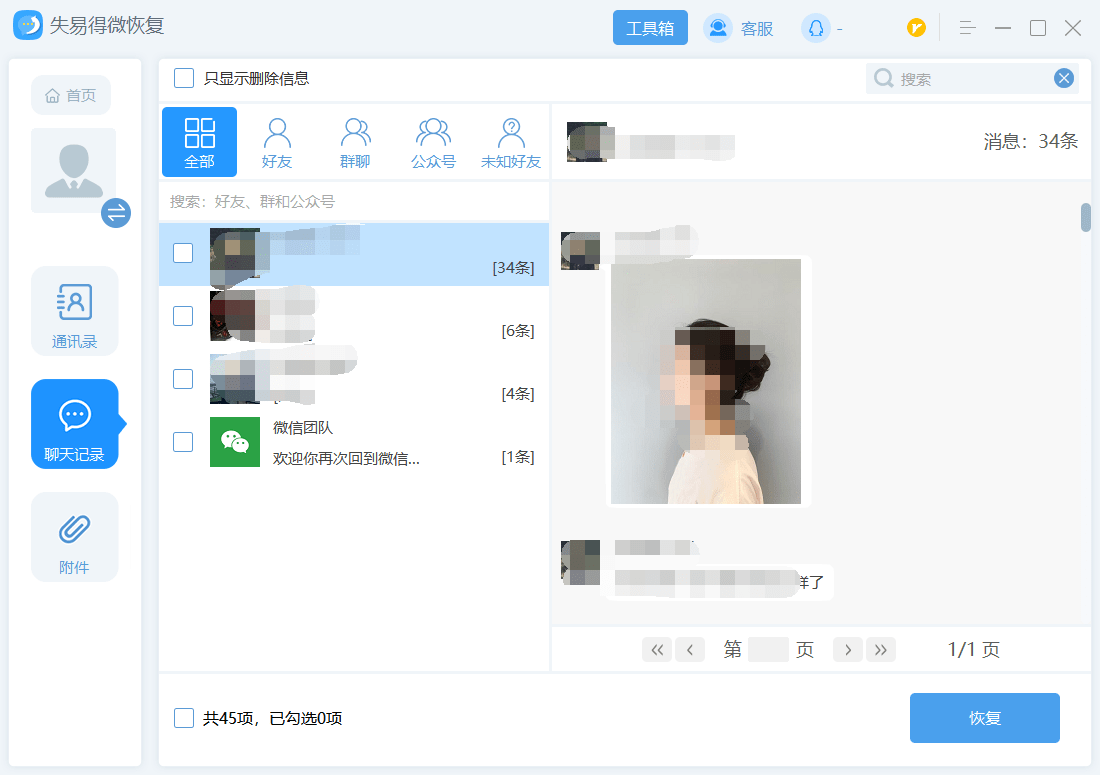Select the 未知好友 unknown friends tab
The width and height of the screenshot is (1100, 775).
click(x=511, y=142)
